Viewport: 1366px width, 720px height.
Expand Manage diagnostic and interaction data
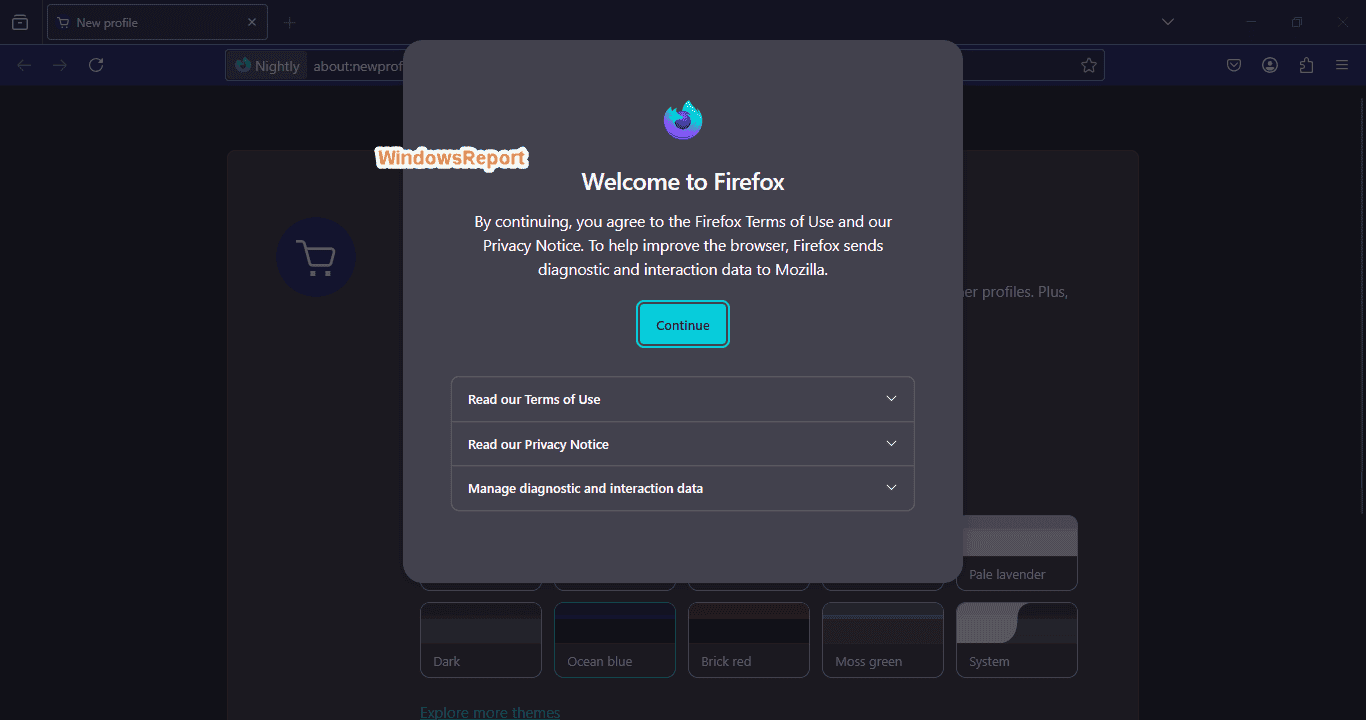coord(683,488)
